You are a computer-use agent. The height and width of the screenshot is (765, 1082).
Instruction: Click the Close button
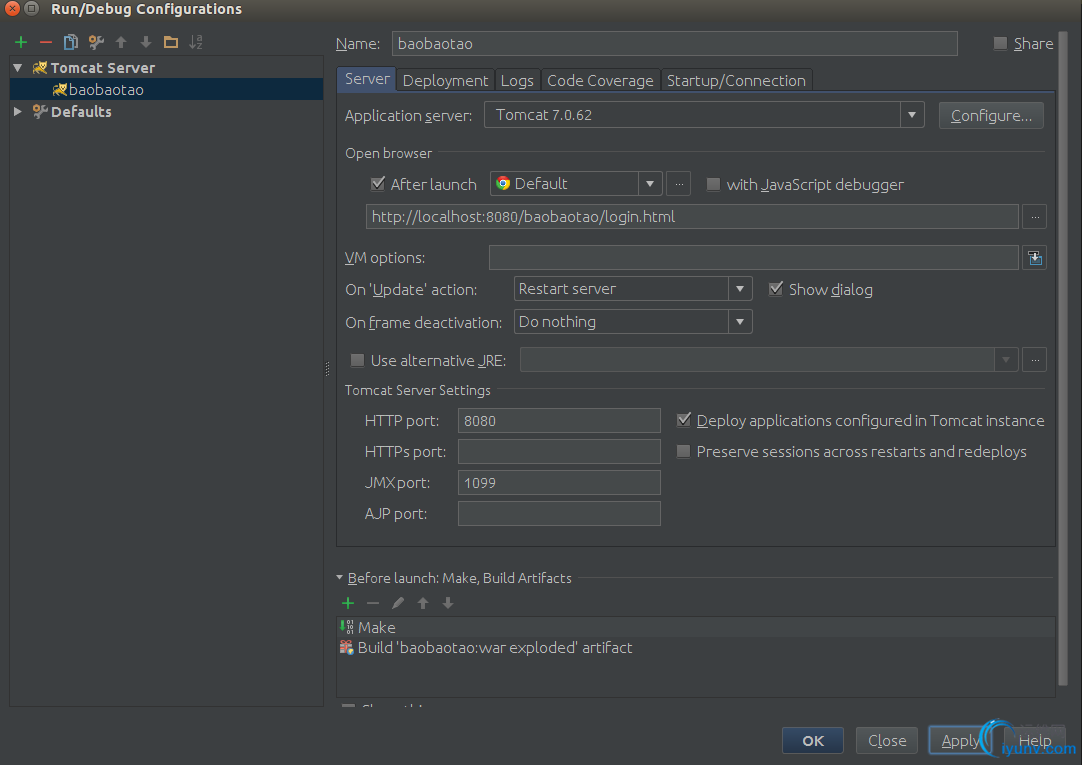pos(887,741)
